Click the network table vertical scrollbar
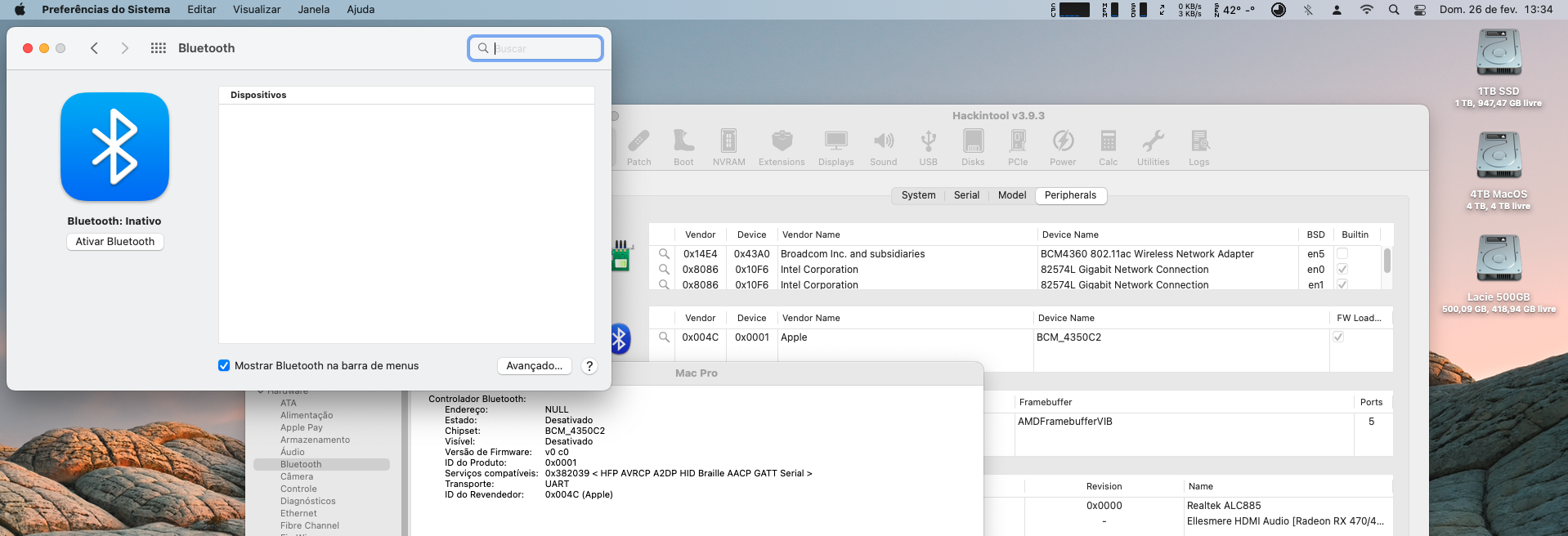This screenshot has width=1568, height=536. tap(1387, 261)
